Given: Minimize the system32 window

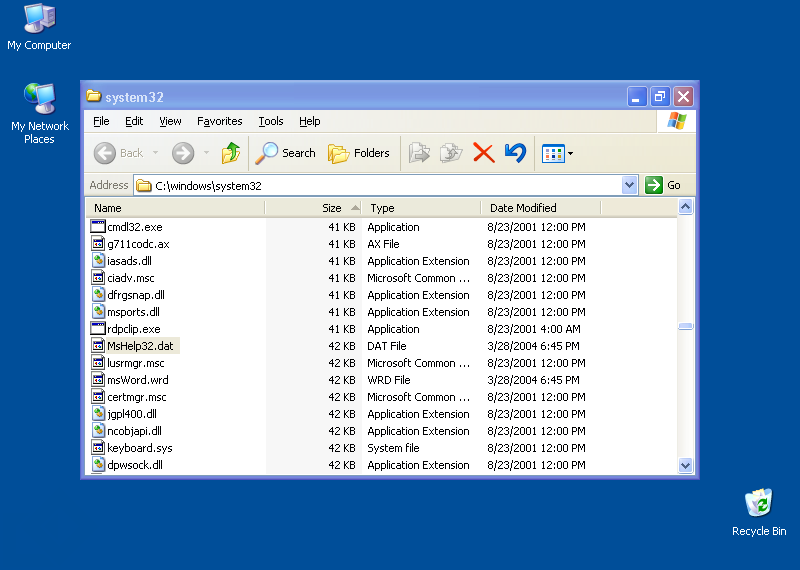Looking at the screenshot, I should tap(637, 96).
